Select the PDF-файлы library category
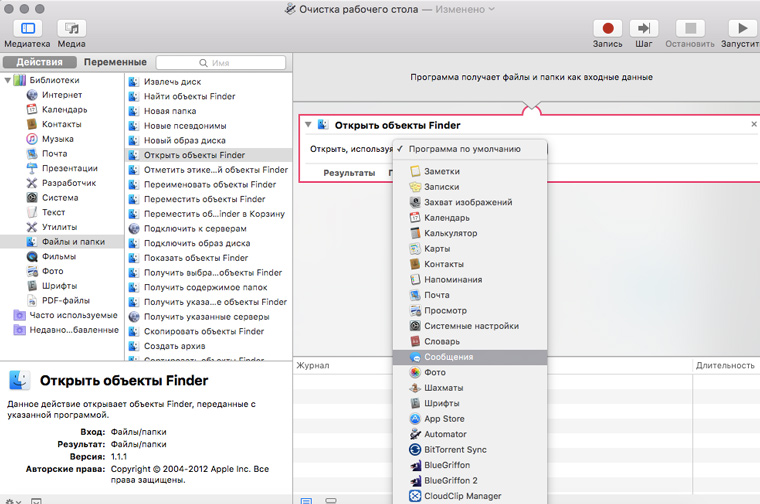The width and height of the screenshot is (760, 504). click(65, 300)
